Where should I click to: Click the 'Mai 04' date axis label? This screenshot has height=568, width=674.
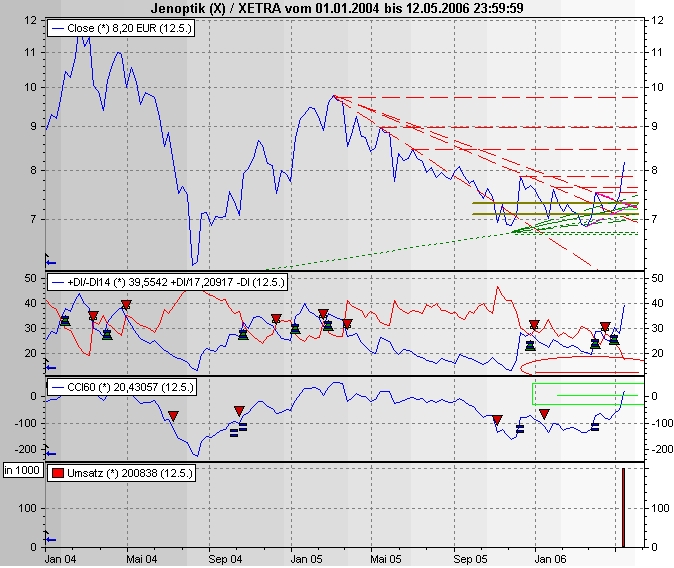click(x=141, y=559)
